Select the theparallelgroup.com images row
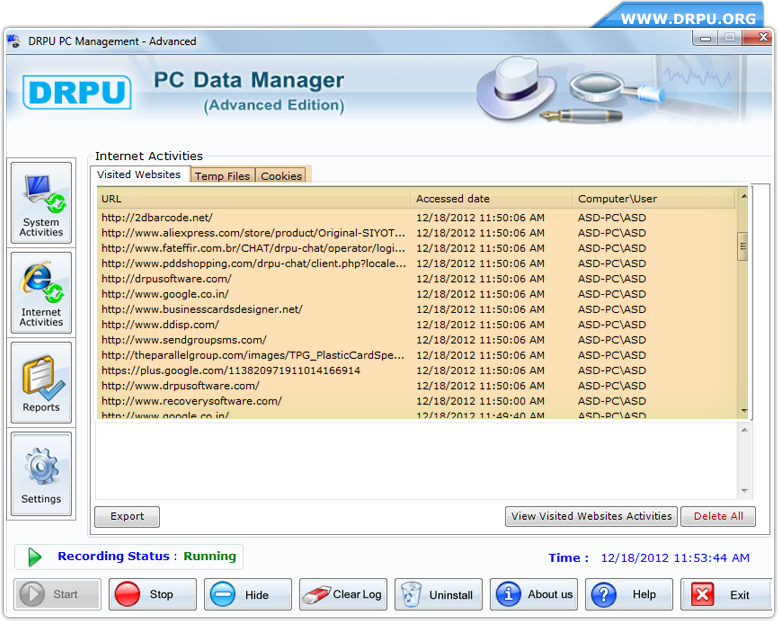This screenshot has height=621, width=778. pyautogui.click(x=417, y=355)
